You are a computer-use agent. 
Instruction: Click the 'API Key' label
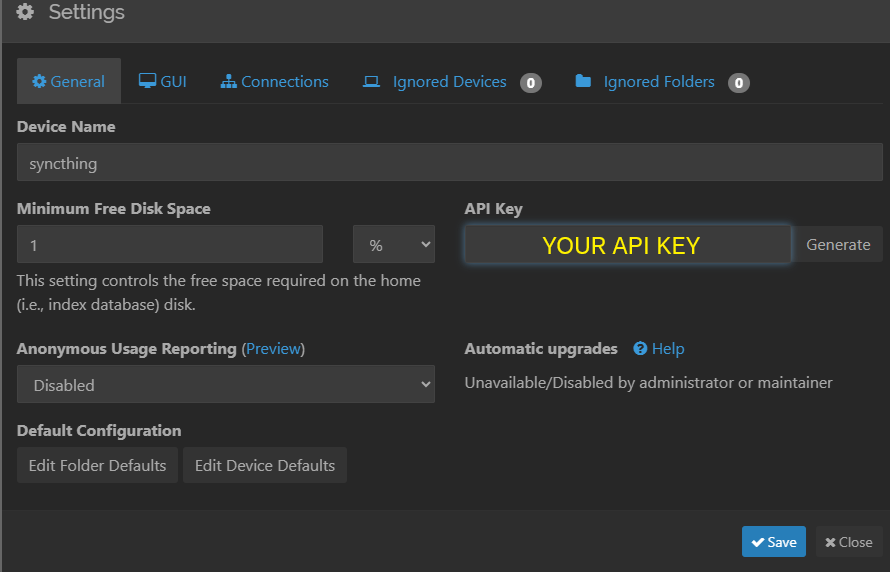493,209
